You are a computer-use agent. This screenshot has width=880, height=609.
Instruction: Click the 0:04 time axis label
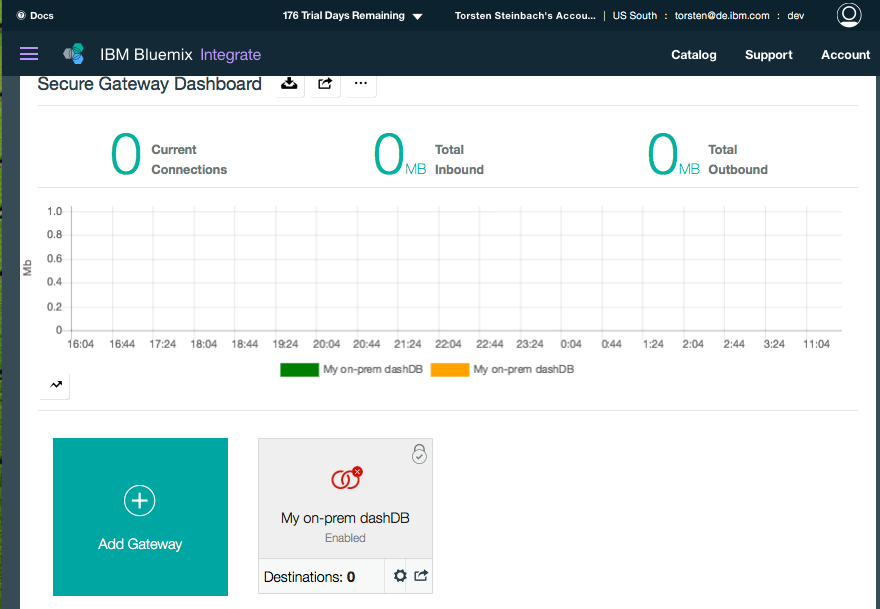[571, 344]
